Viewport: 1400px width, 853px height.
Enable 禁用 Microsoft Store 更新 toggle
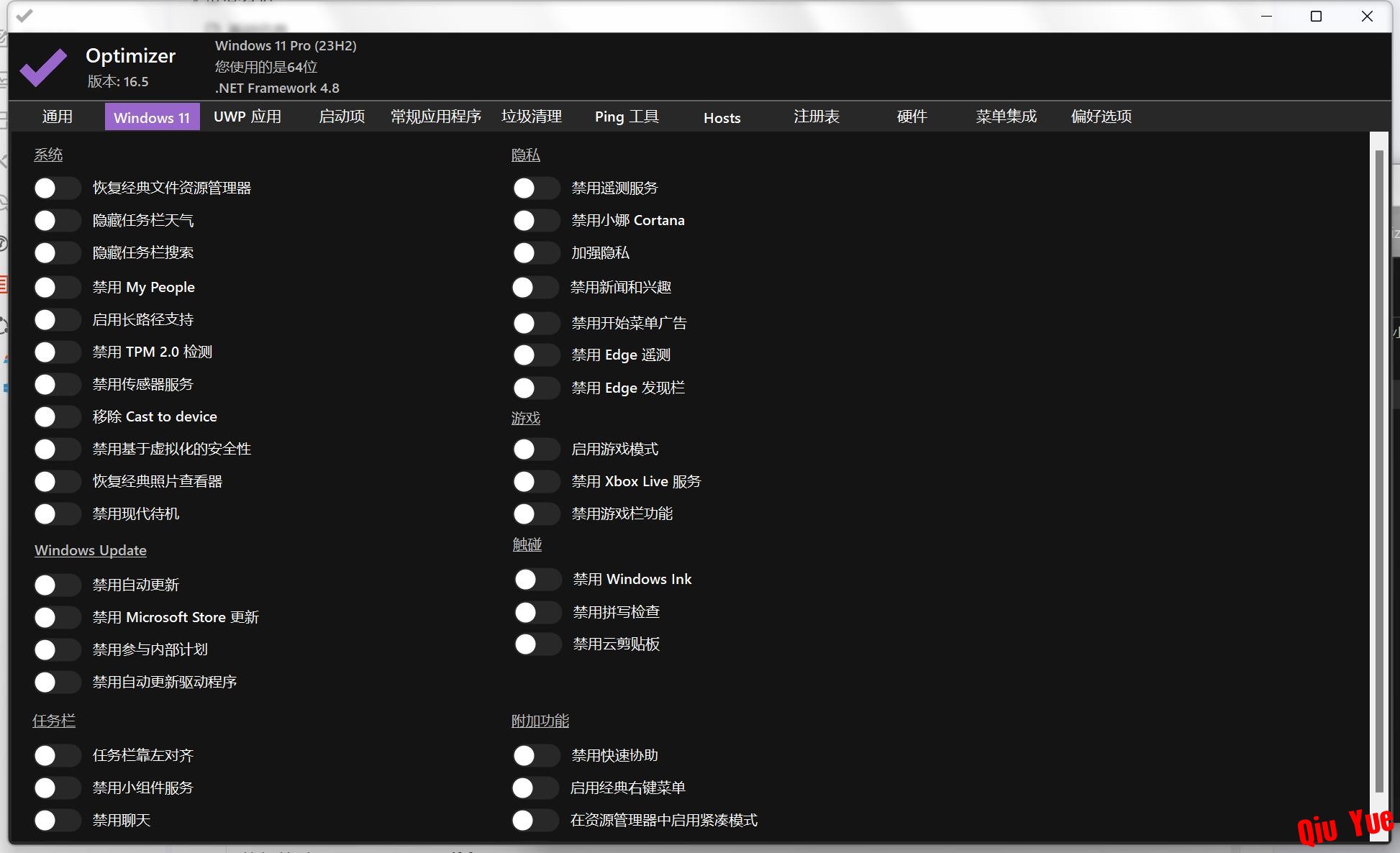[x=57, y=618]
